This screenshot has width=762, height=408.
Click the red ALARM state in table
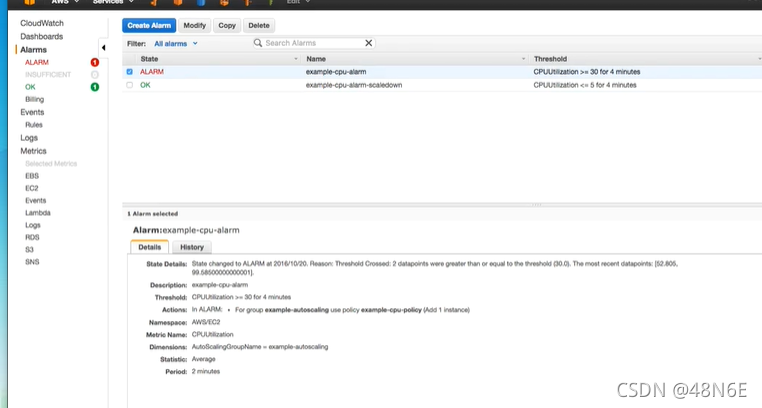click(x=152, y=72)
